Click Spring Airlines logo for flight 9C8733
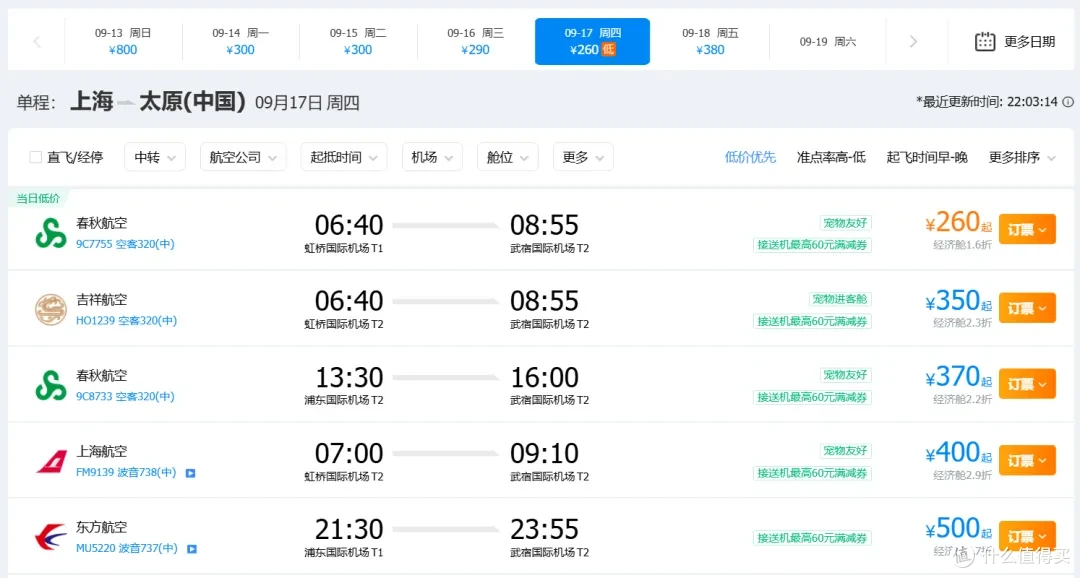The height and width of the screenshot is (578, 1080). click(50, 384)
